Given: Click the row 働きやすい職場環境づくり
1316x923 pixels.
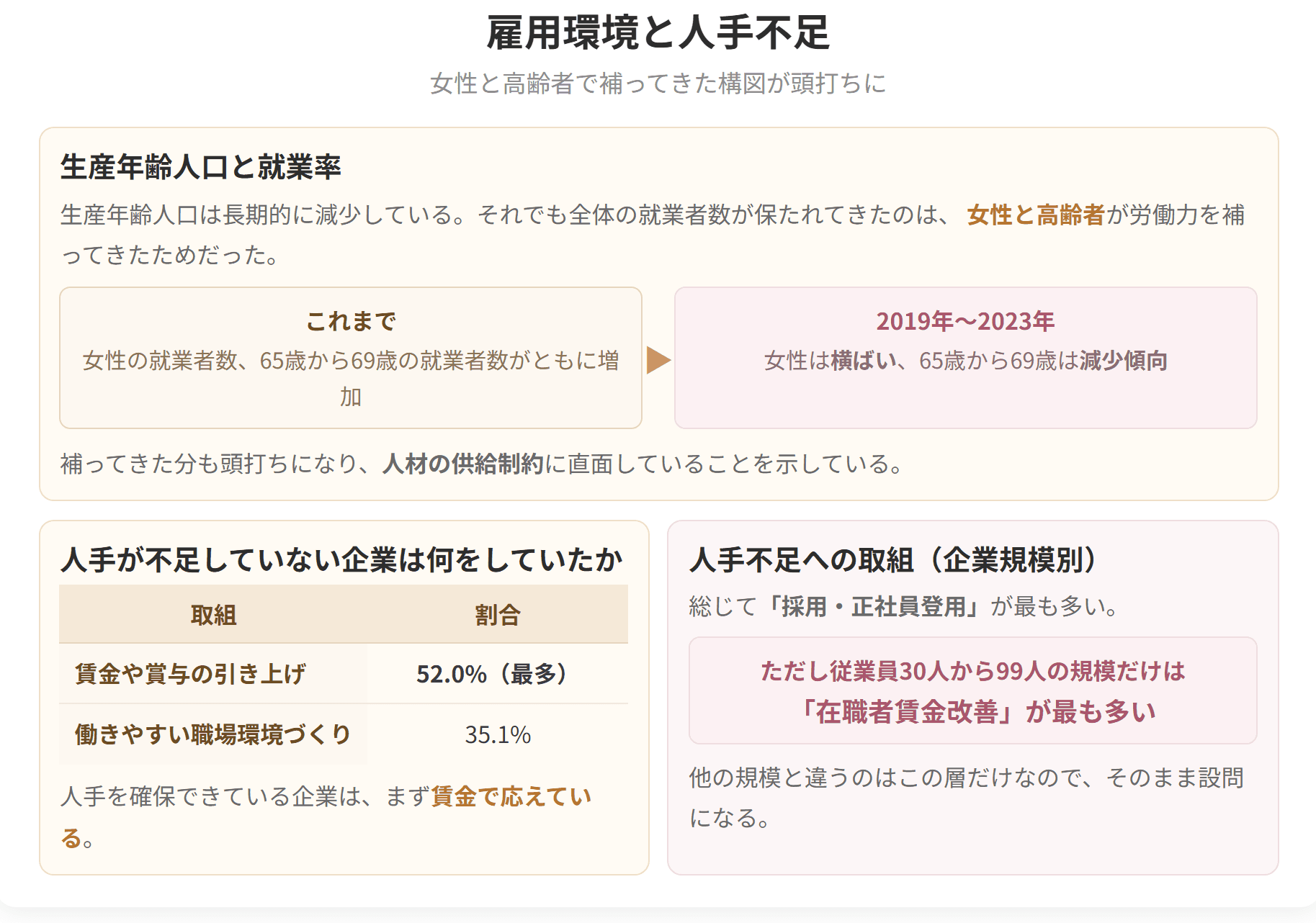Looking at the screenshot, I should click(344, 734).
